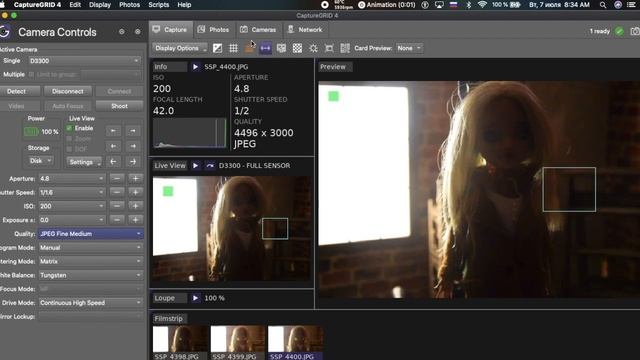This screenshot has width=640, height=360.
Task: Select the SSP_4399.JPG filmstrip thumbnail
Action: coord(238,342)
